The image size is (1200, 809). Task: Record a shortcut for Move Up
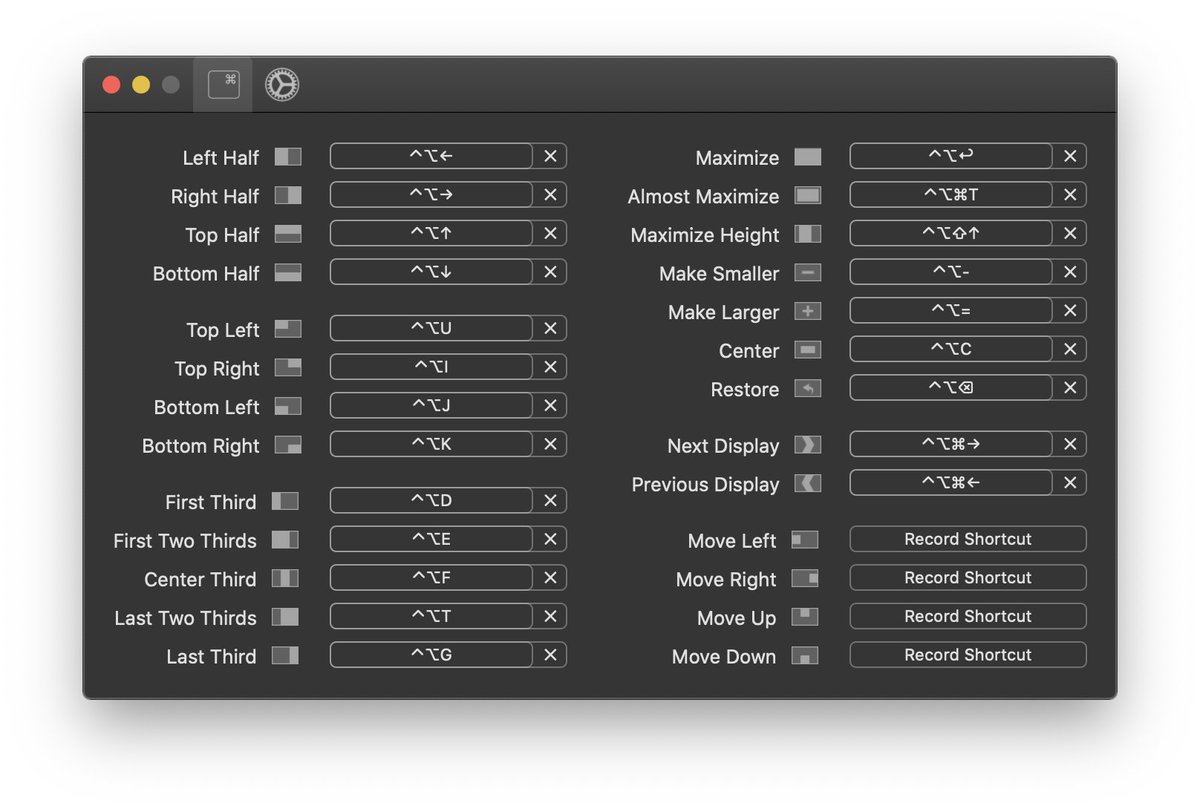click(x=968, y=616)
